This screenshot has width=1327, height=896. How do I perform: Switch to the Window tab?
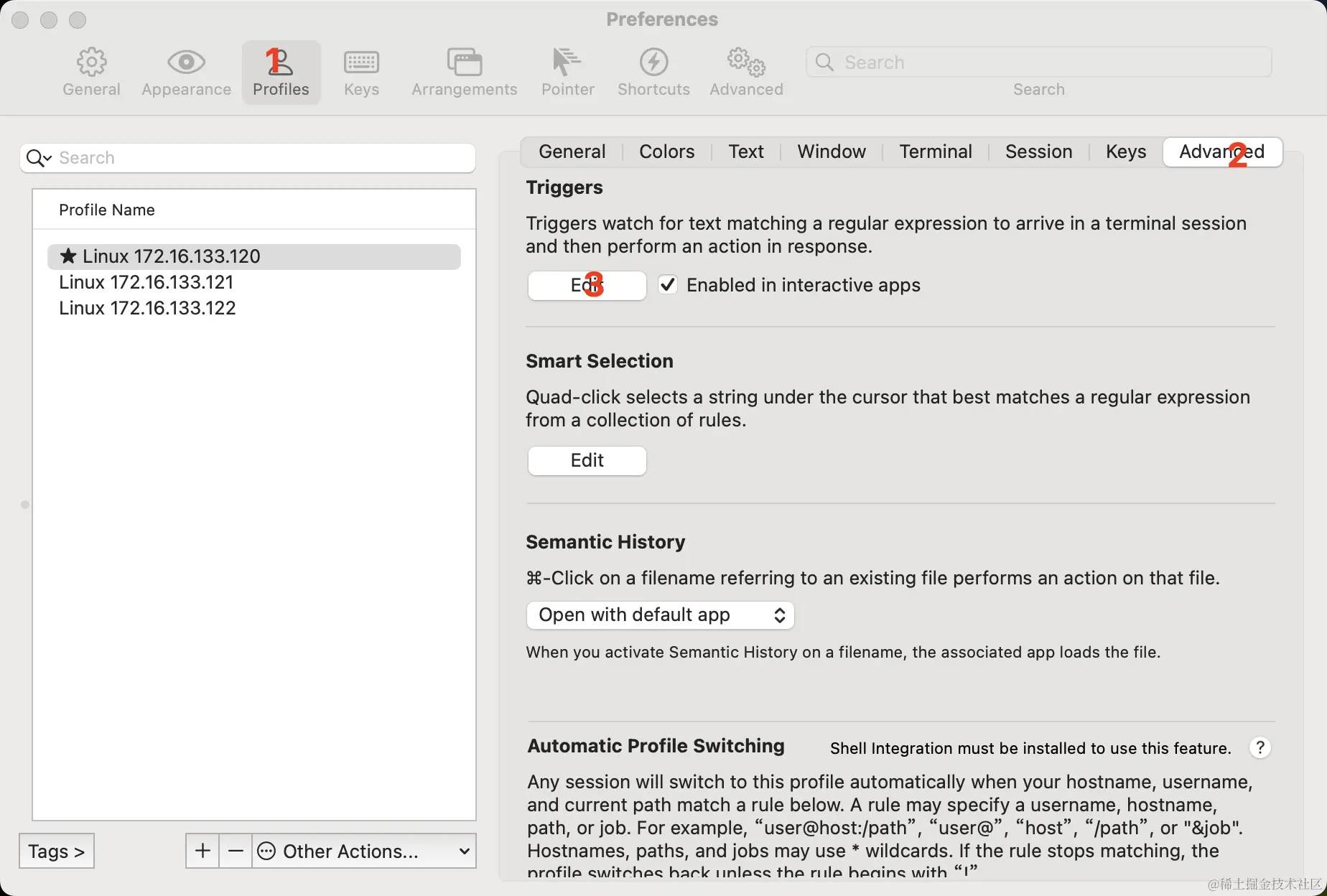point(832,151)
